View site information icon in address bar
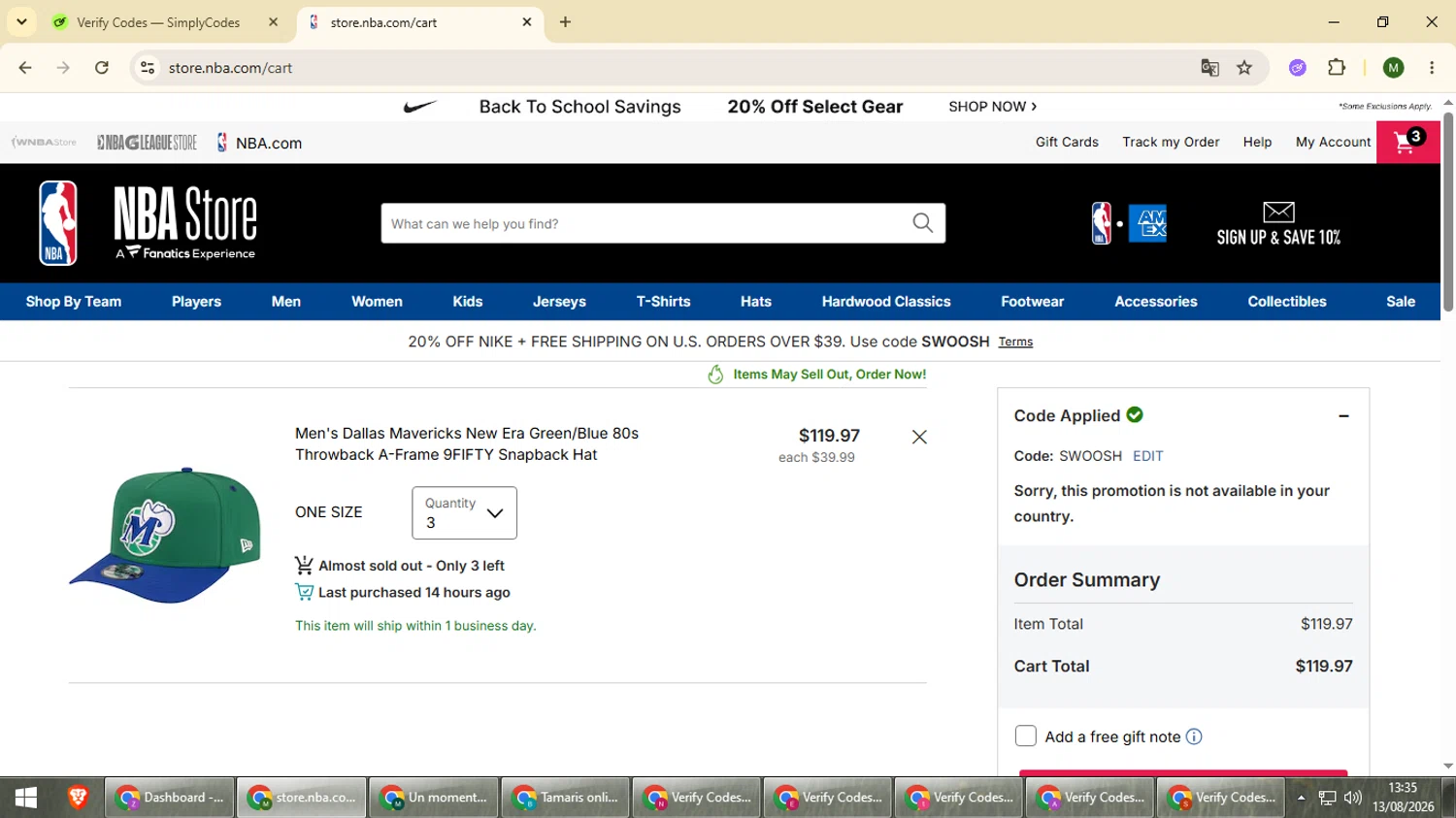Viewport: 1456px width, 818px height. (148, 68)
